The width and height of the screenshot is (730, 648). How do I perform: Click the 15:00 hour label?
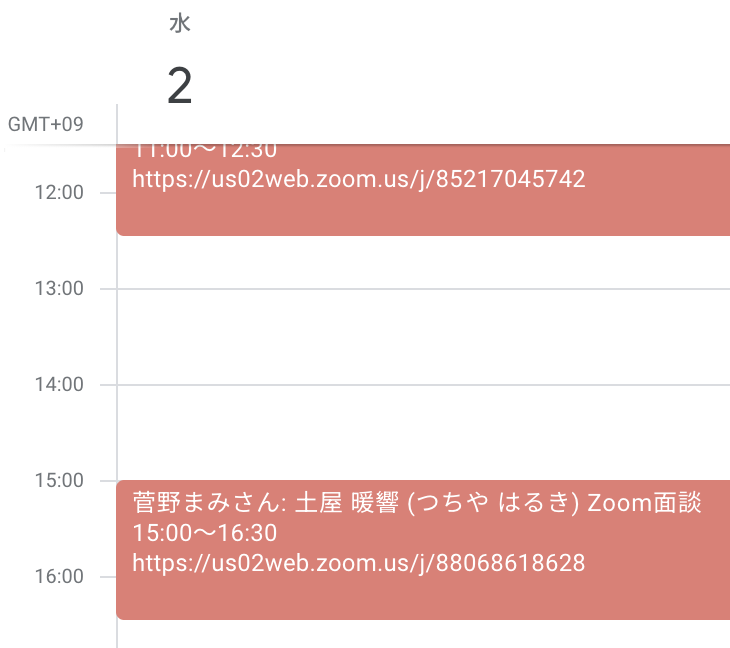coord(59,480)
